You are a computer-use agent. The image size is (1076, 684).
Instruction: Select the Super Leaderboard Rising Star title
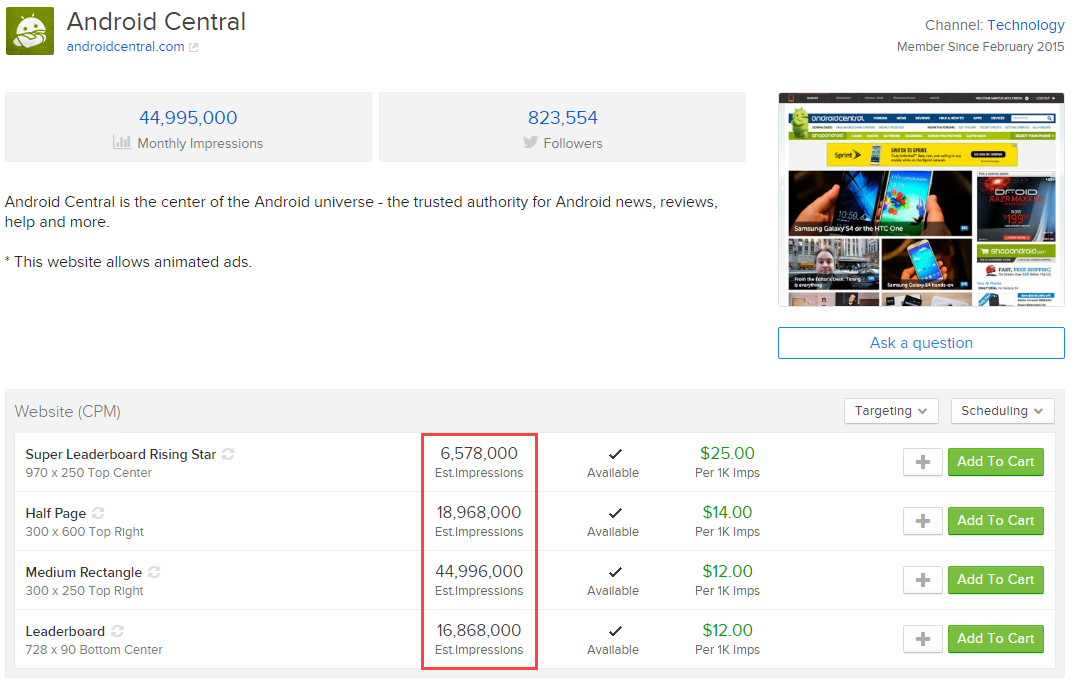pos(121,454)
